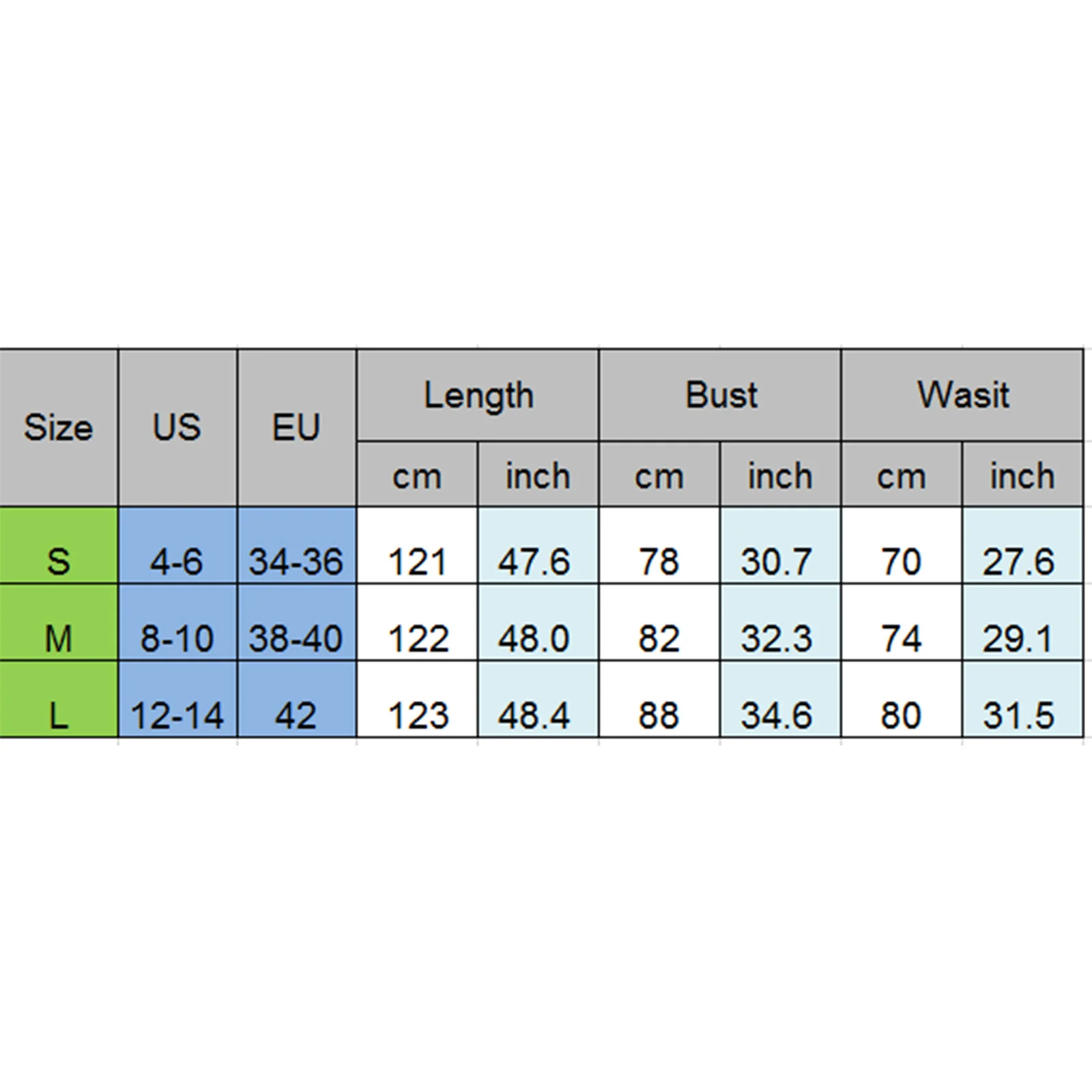This screenshot has height=1092, width=1092.
Task: Select the EU column header cell
Action: [x=296, y=428]
